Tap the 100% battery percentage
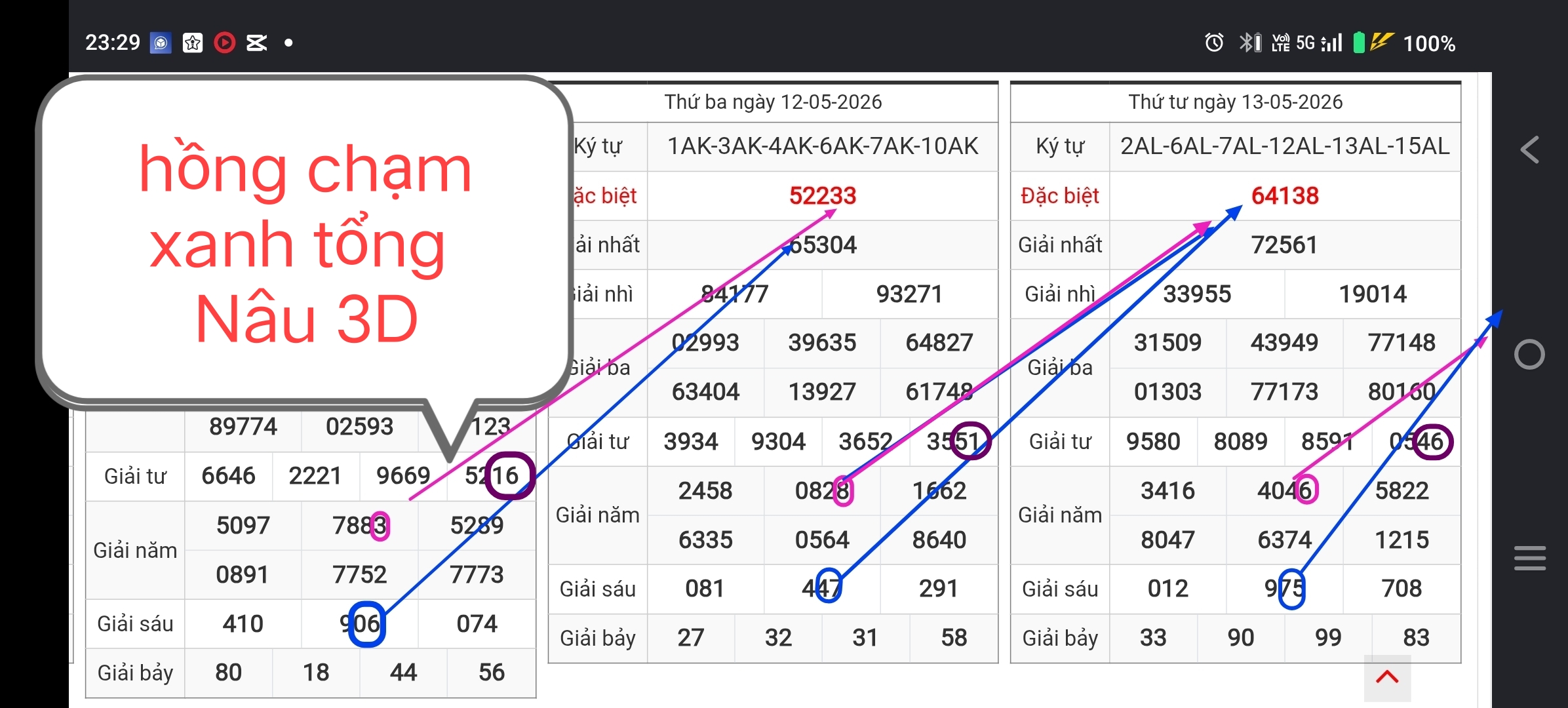1568x708 pixels. click(1429, 44)
